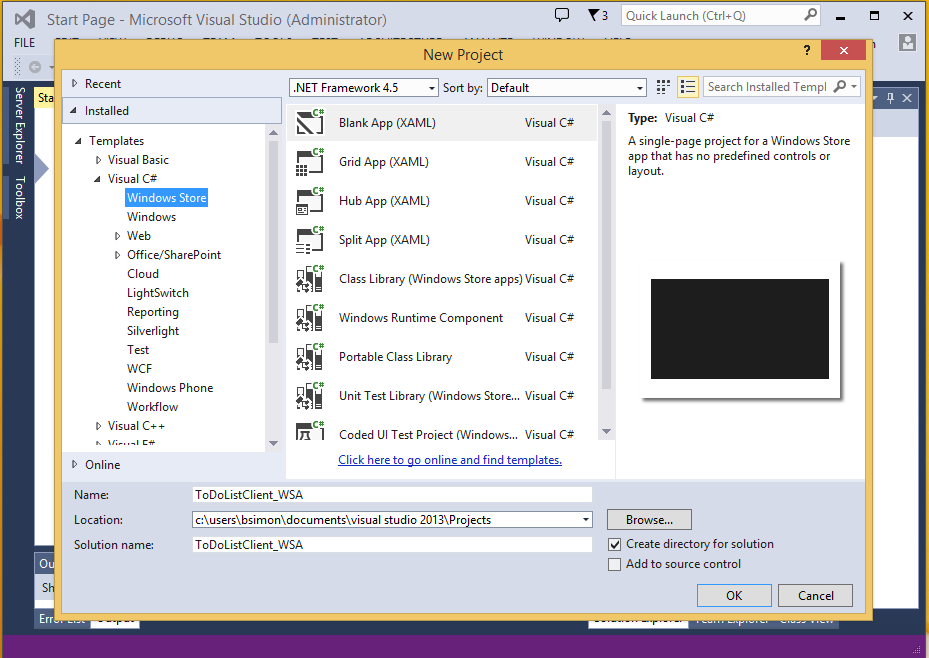929x658 pixels.
Task: Click the Browse... button
Action: (x=649, y=520)
